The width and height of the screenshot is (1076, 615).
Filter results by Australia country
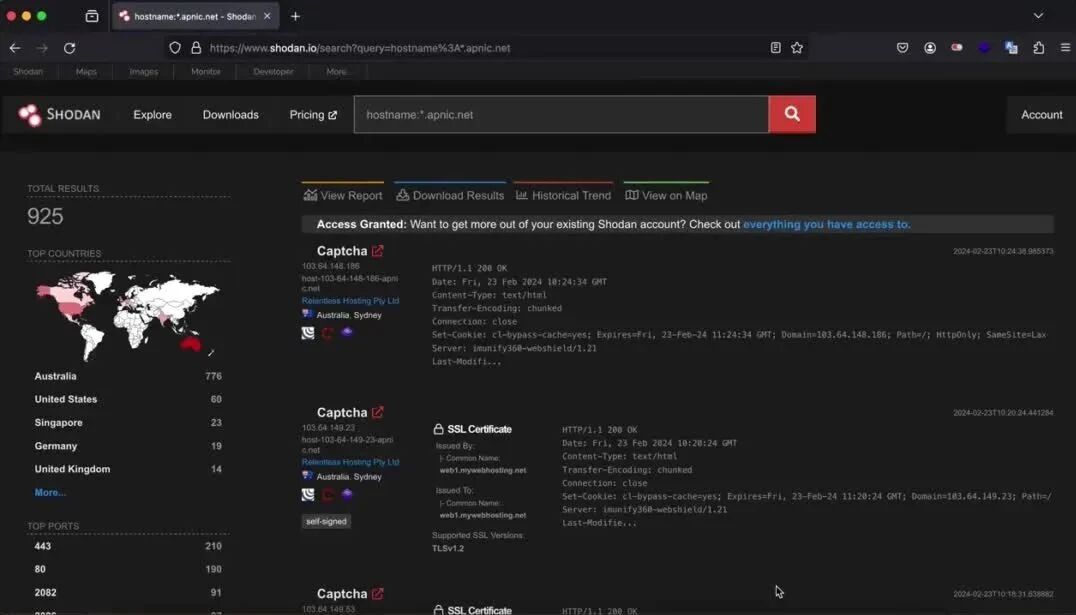[x=56, y=376]
